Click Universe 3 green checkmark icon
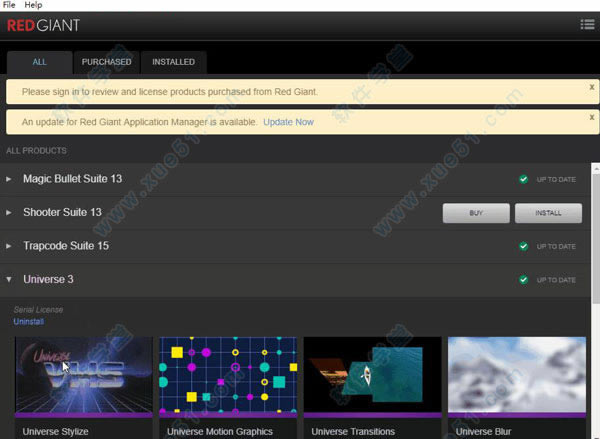Viewport: 600px width, 439px height. [523, 280]
